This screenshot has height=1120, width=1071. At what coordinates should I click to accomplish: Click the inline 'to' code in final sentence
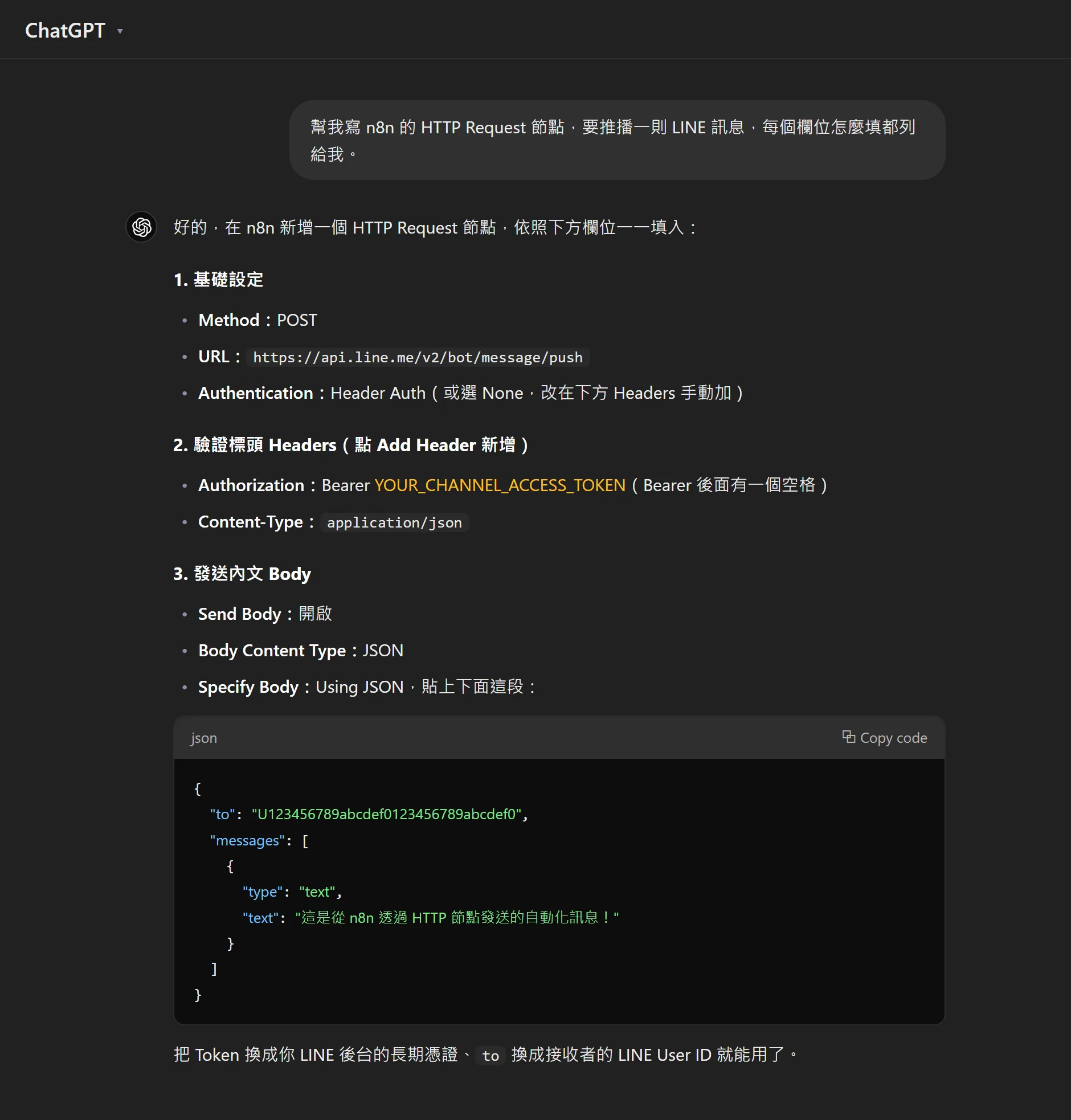[490, 1056]
